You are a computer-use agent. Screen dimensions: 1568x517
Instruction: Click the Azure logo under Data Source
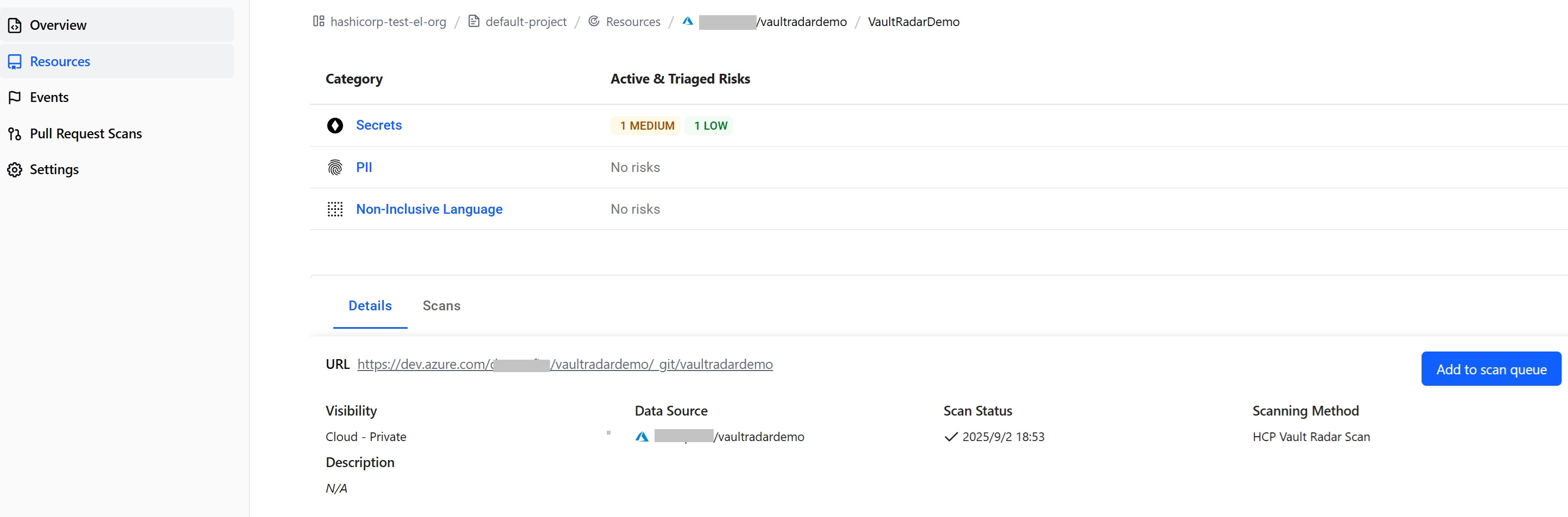pos(642,437)
